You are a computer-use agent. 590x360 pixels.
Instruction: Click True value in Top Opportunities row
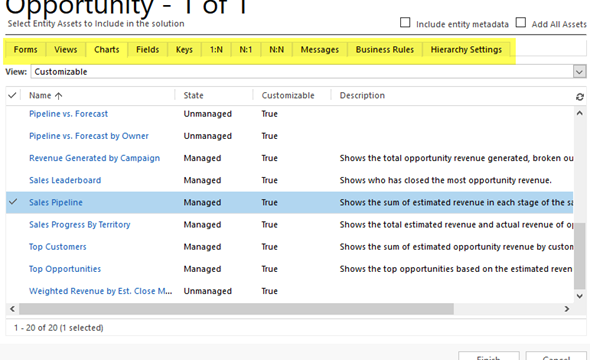click(269, 269)
